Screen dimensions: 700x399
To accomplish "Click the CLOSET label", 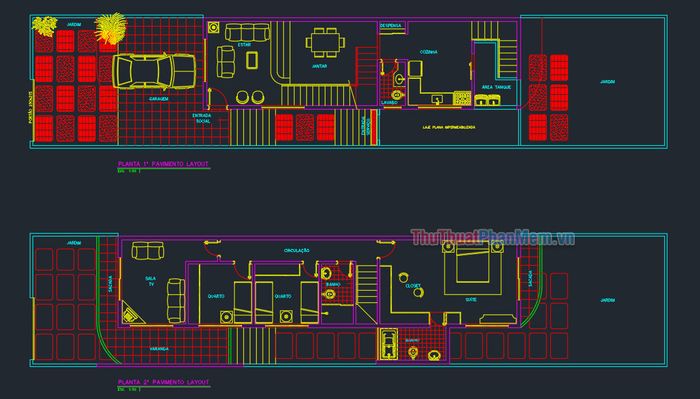I will (x=412, y=286).
